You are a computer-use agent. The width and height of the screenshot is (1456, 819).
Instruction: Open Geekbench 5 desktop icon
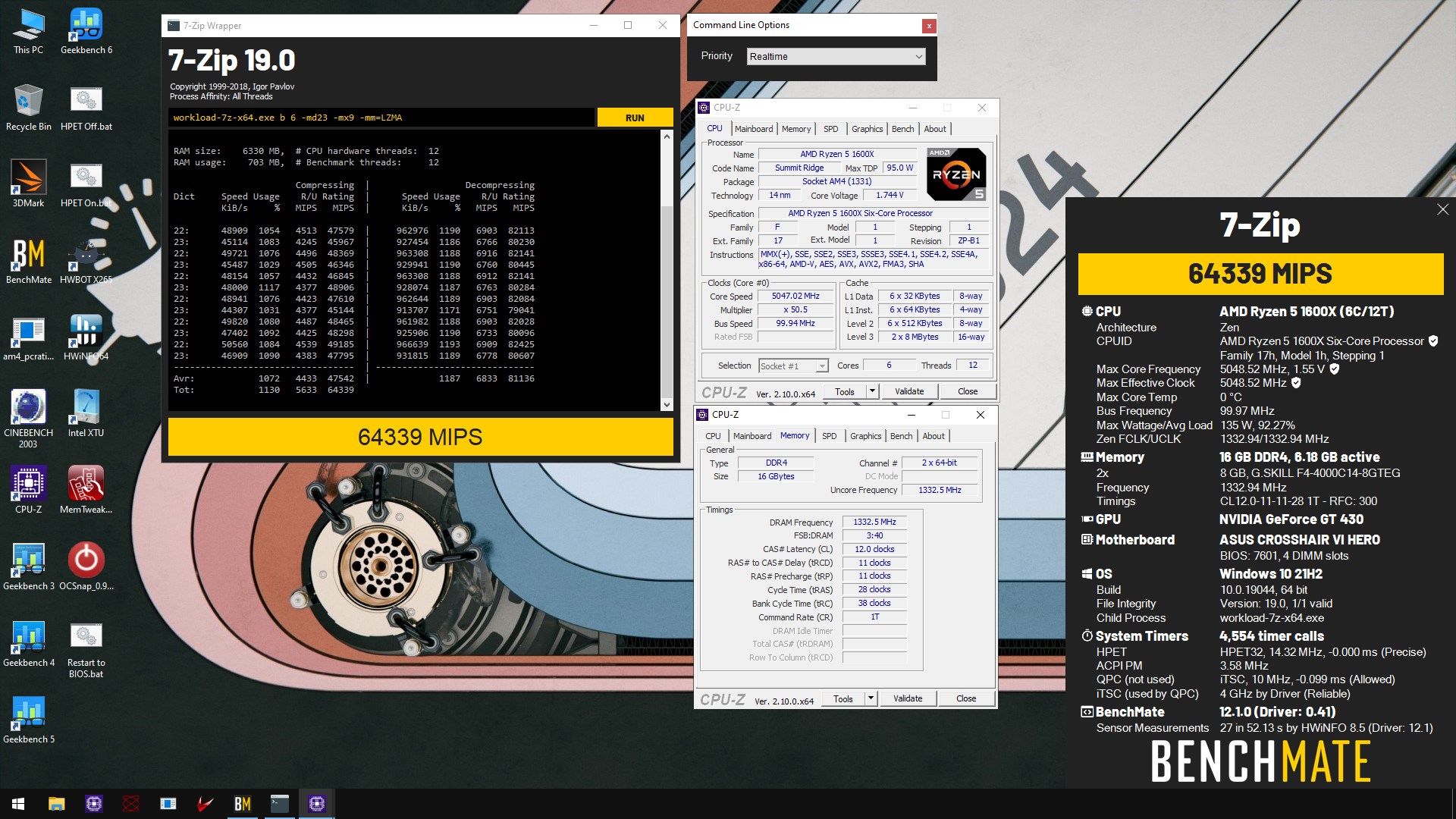click(x=29, y=721)
